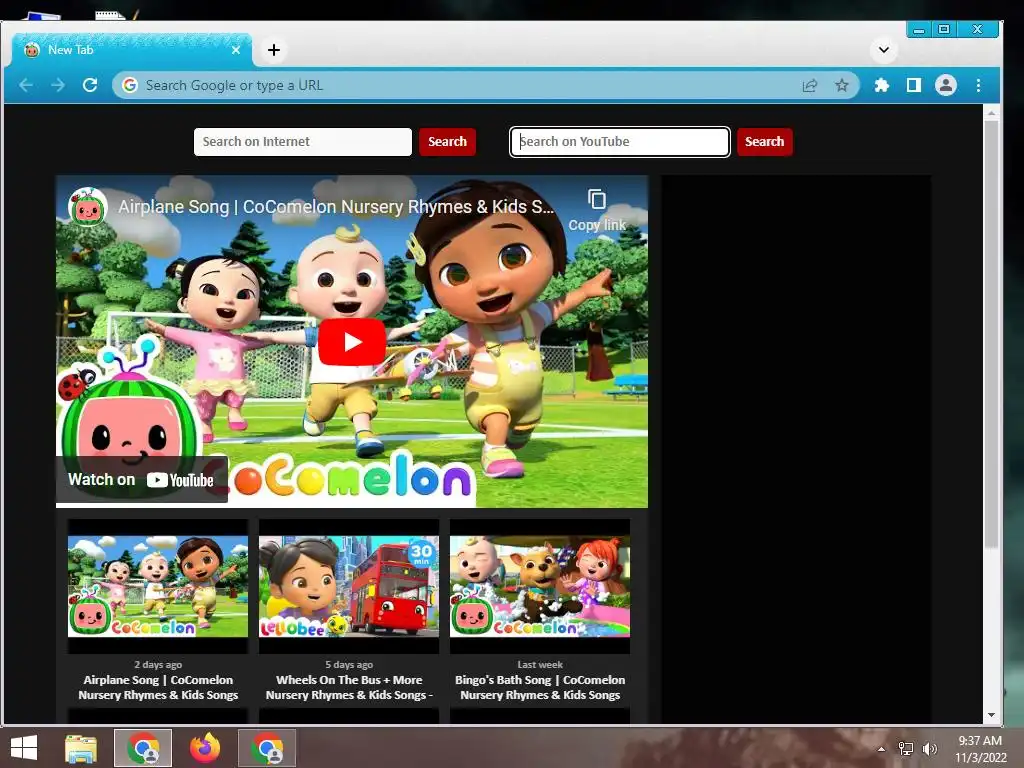
Task: Click the Copy link icon on video
Action: (597, 209)
